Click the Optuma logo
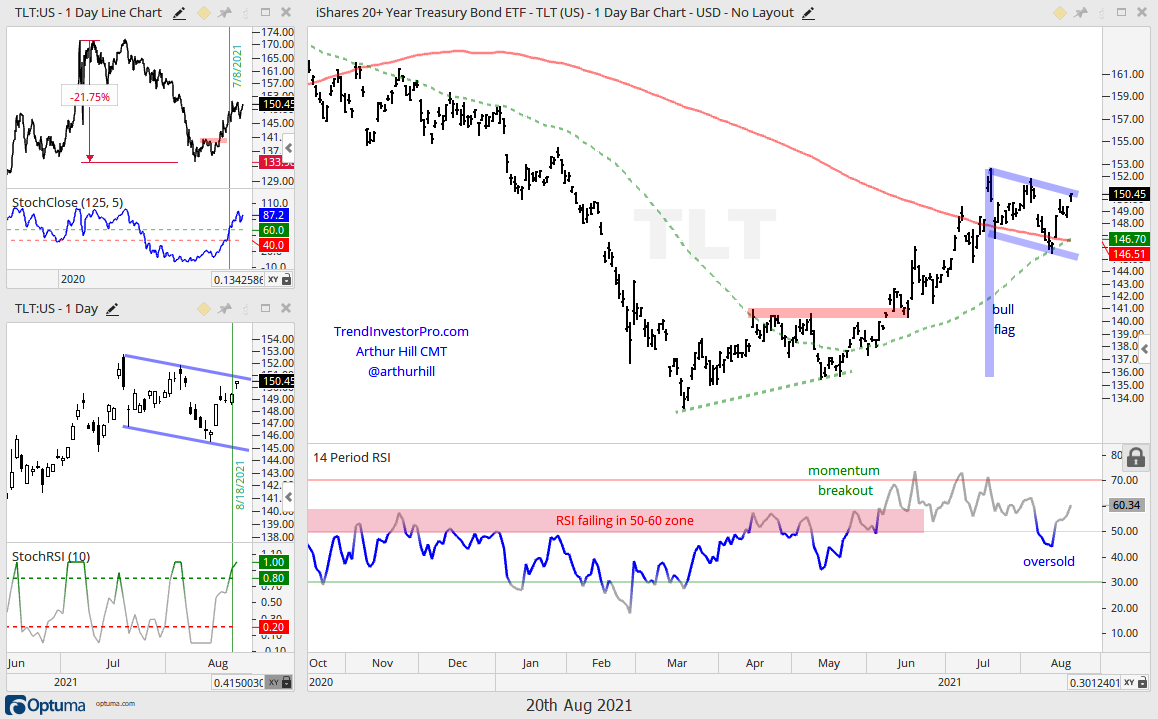1158x719 pixels. click(x=46, y=705)
